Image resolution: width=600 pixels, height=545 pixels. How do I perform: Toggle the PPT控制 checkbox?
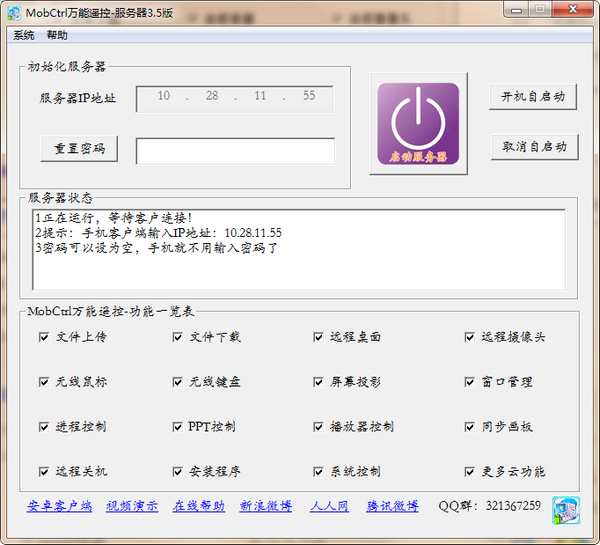pos(178,427)
